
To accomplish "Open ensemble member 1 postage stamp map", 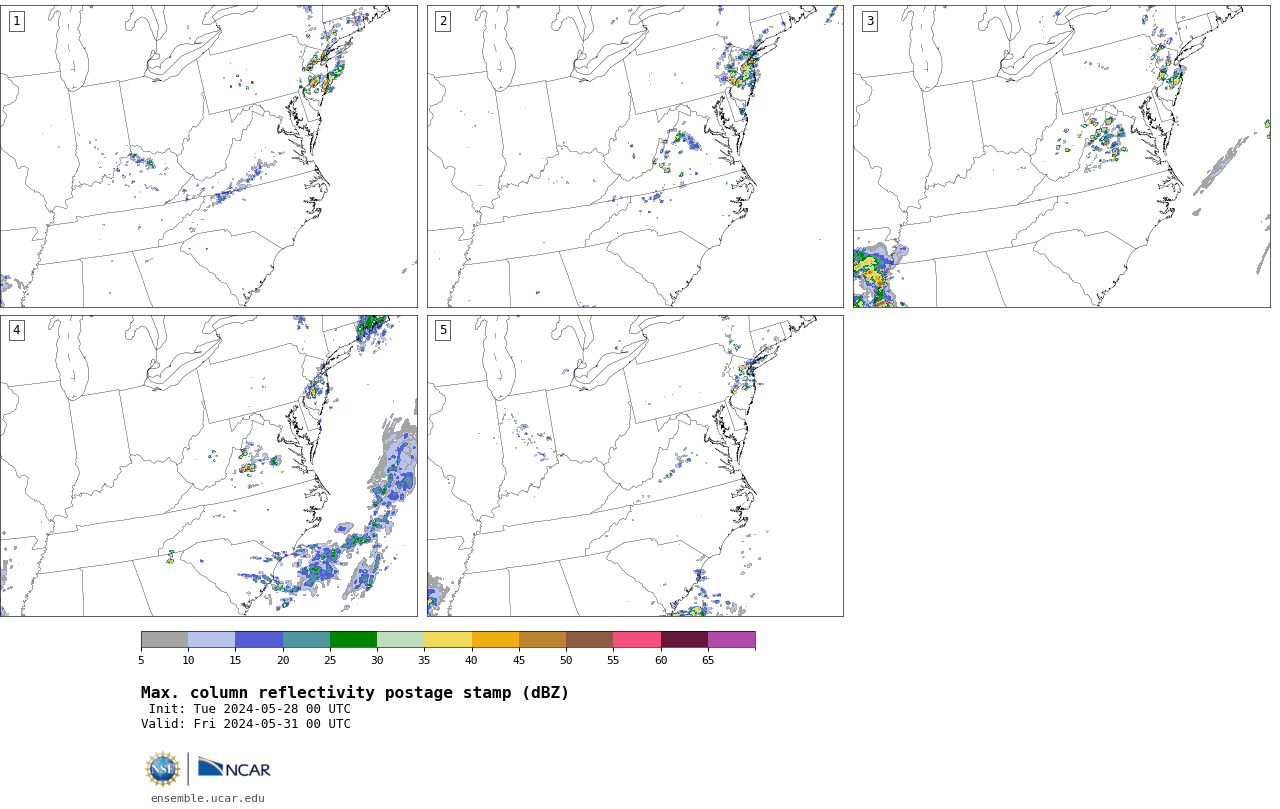I will click(208, 156).
